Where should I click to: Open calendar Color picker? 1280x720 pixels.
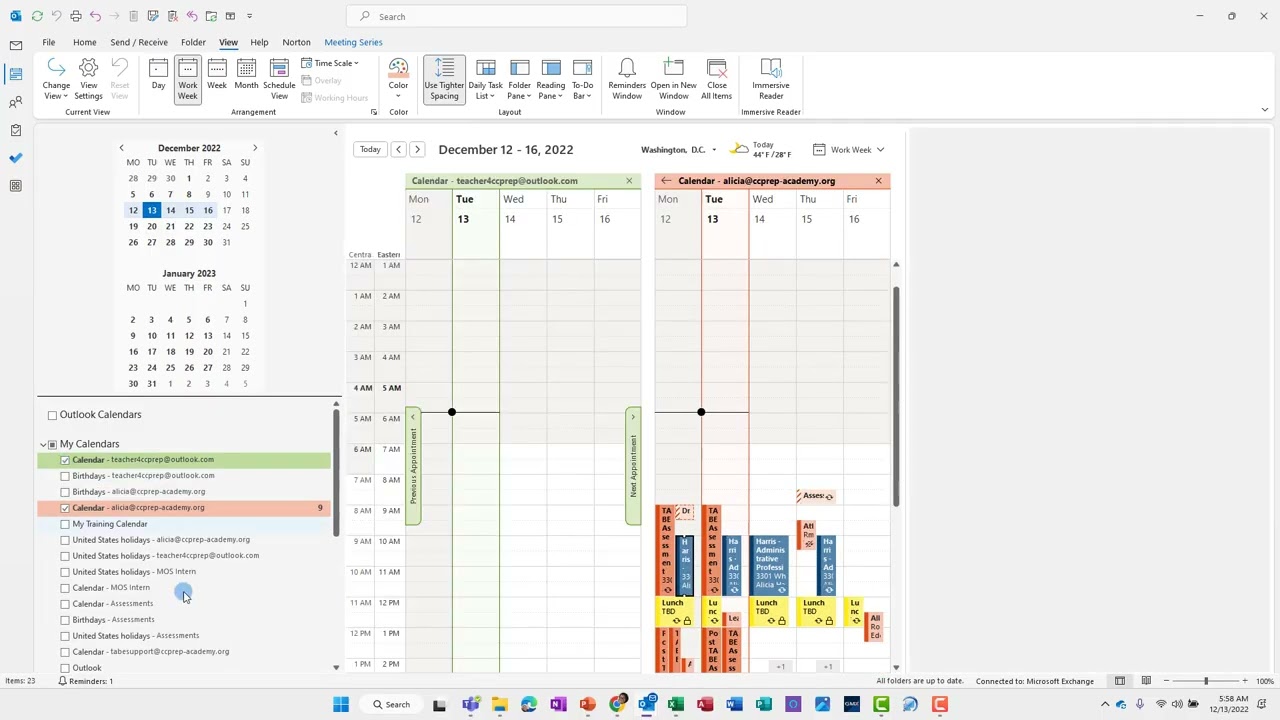[398, 79]
